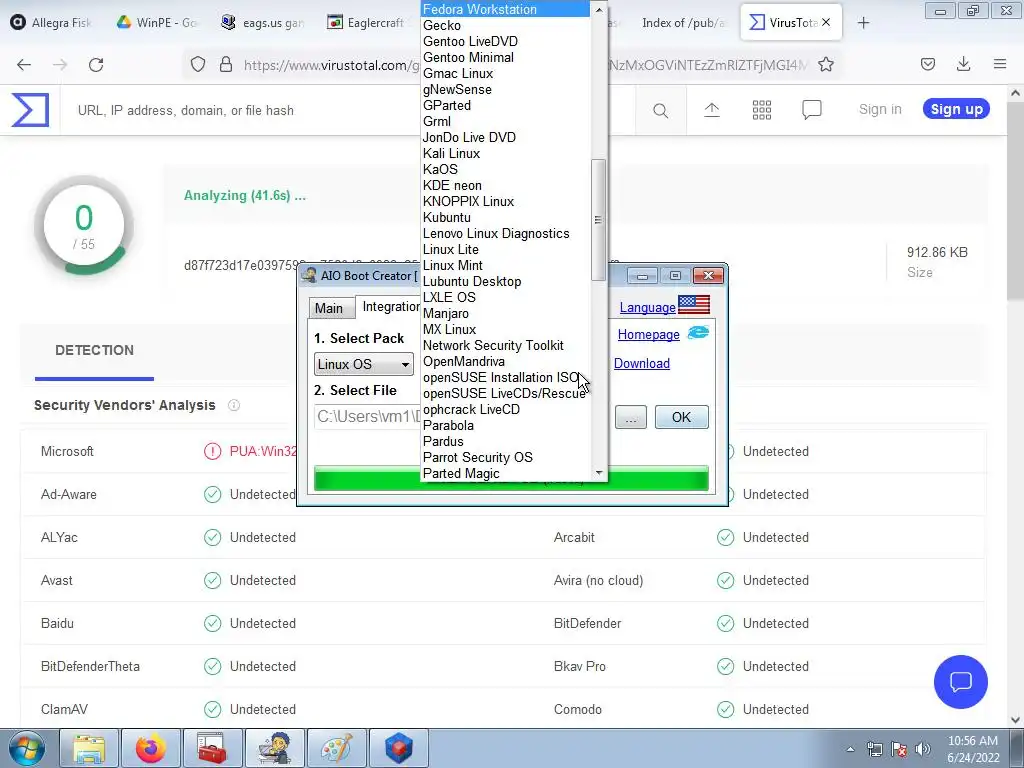Click the VirusTotal search input field
Screen dimensions: 1024x768
[x=349, y=110]
